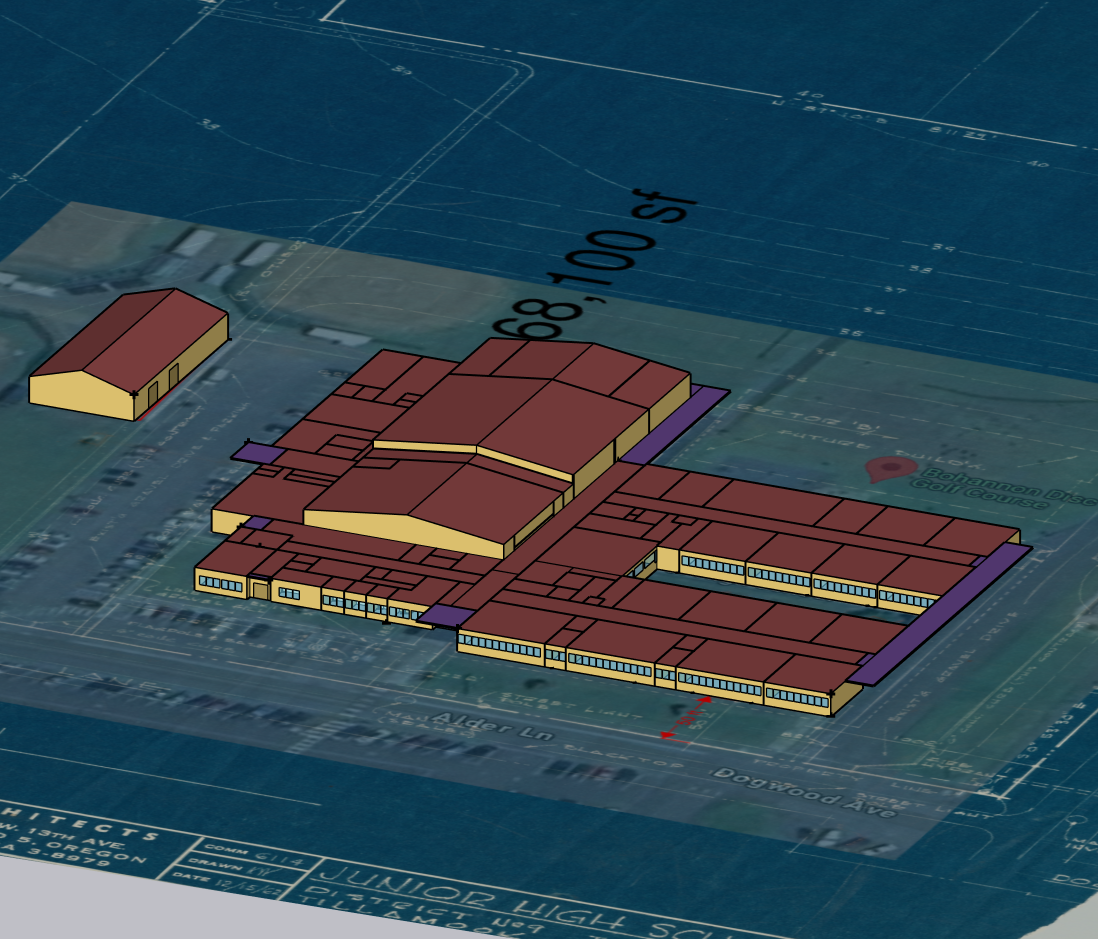Select the red dimension arrow annotation
Screen dimensions: 1098x939
coord(686,716)
